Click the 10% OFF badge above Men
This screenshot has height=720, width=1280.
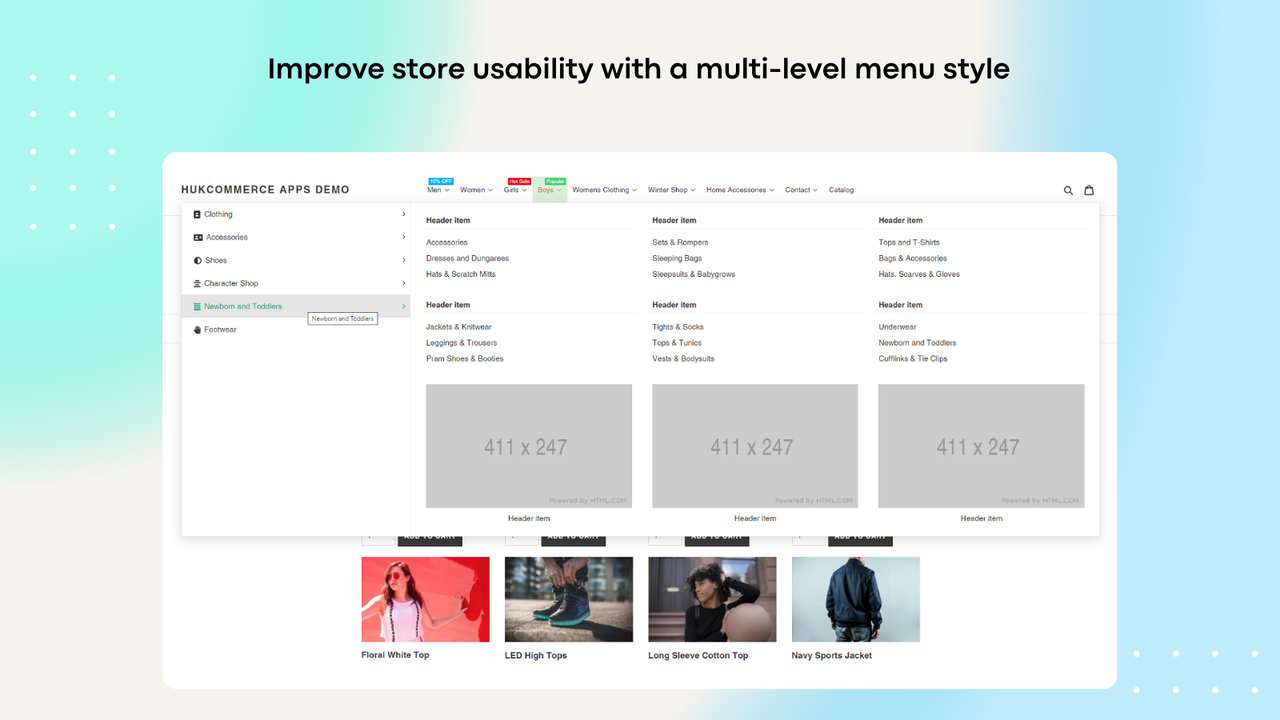pyautogui.click(x=440, y=181)
